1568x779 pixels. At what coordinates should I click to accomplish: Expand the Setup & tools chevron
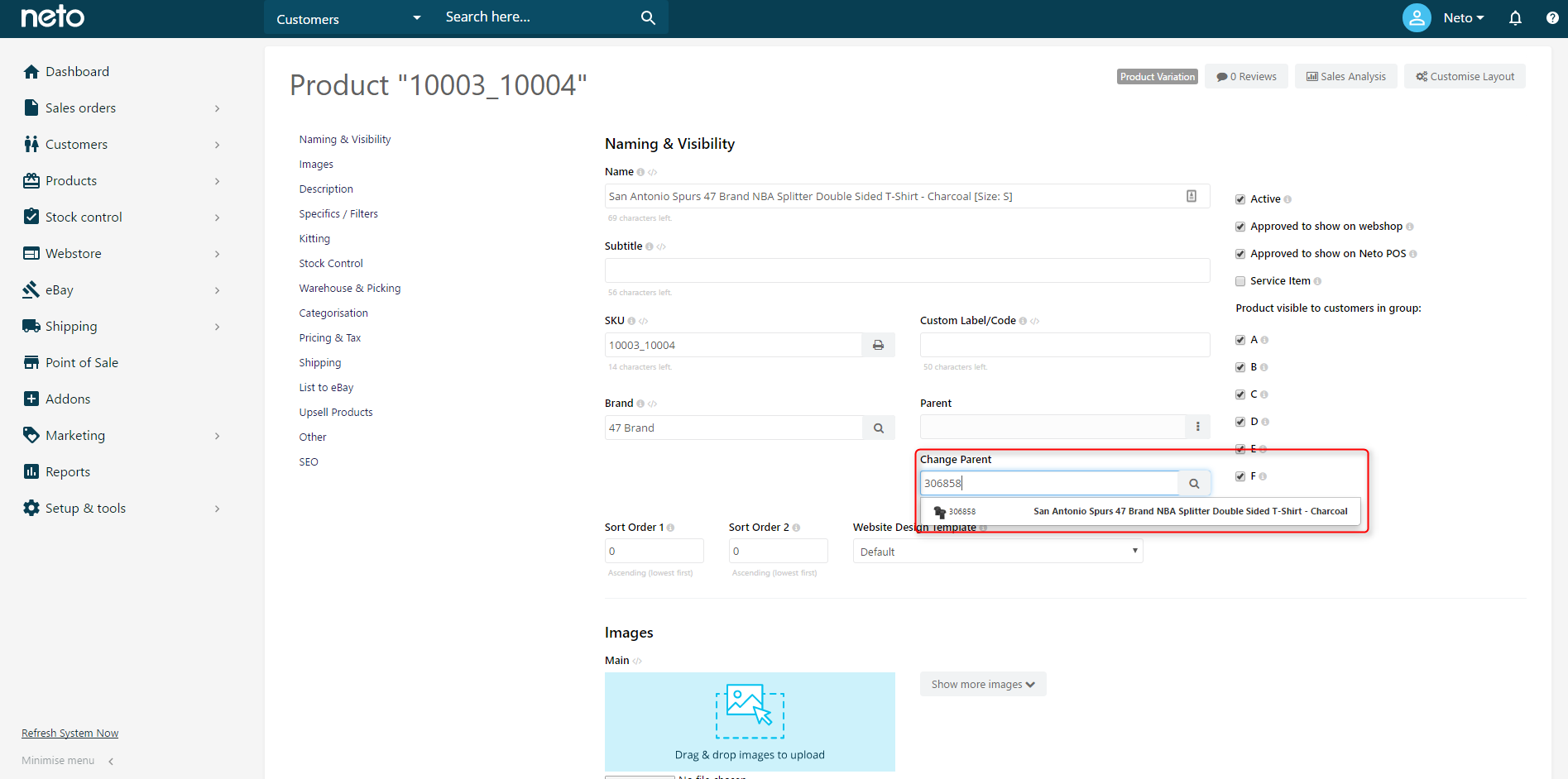point(218,509)
